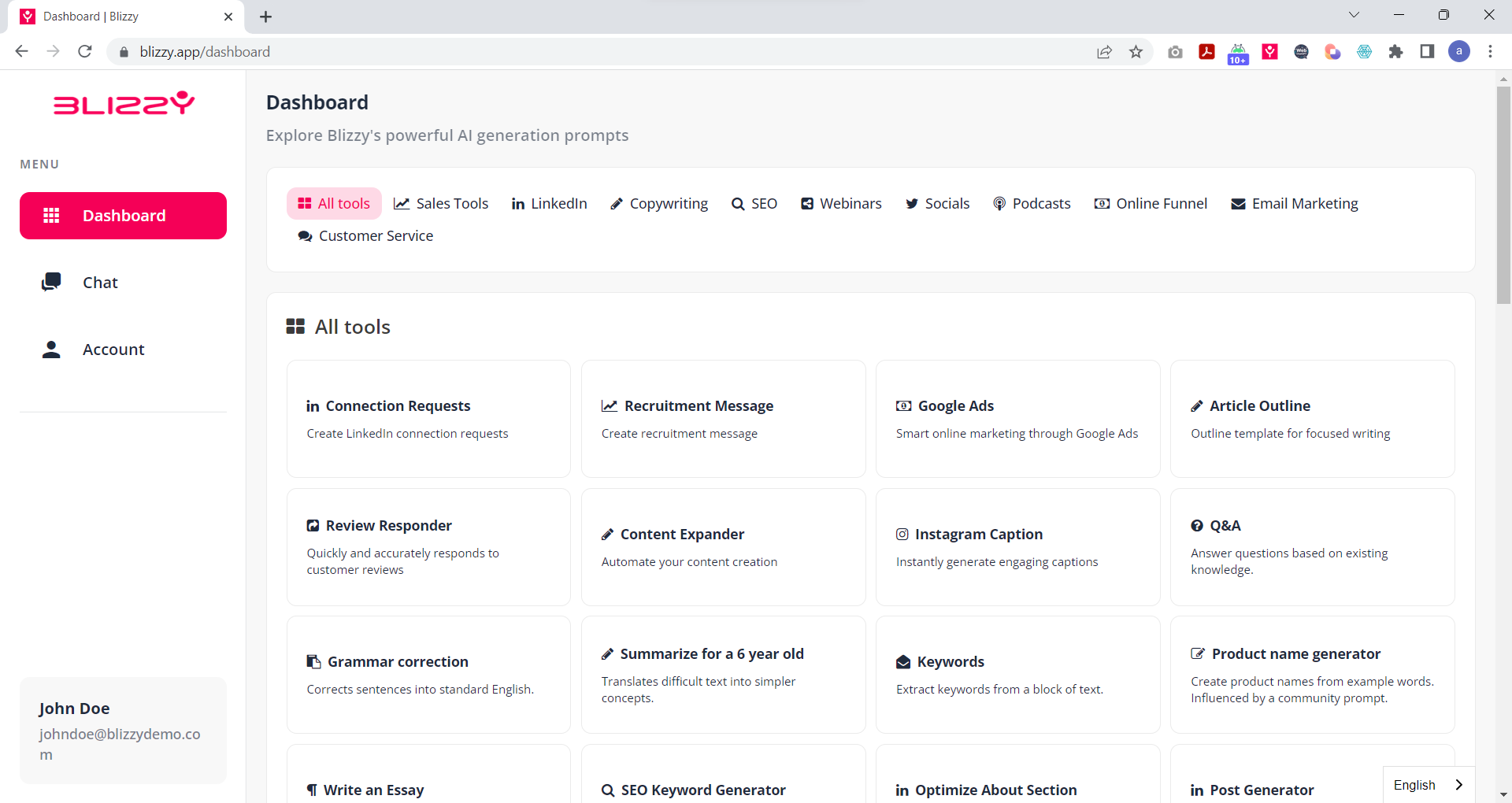The image size is (1512, 803).
Task: Open the Grammar correction tool
Action: tap(428, 675)
